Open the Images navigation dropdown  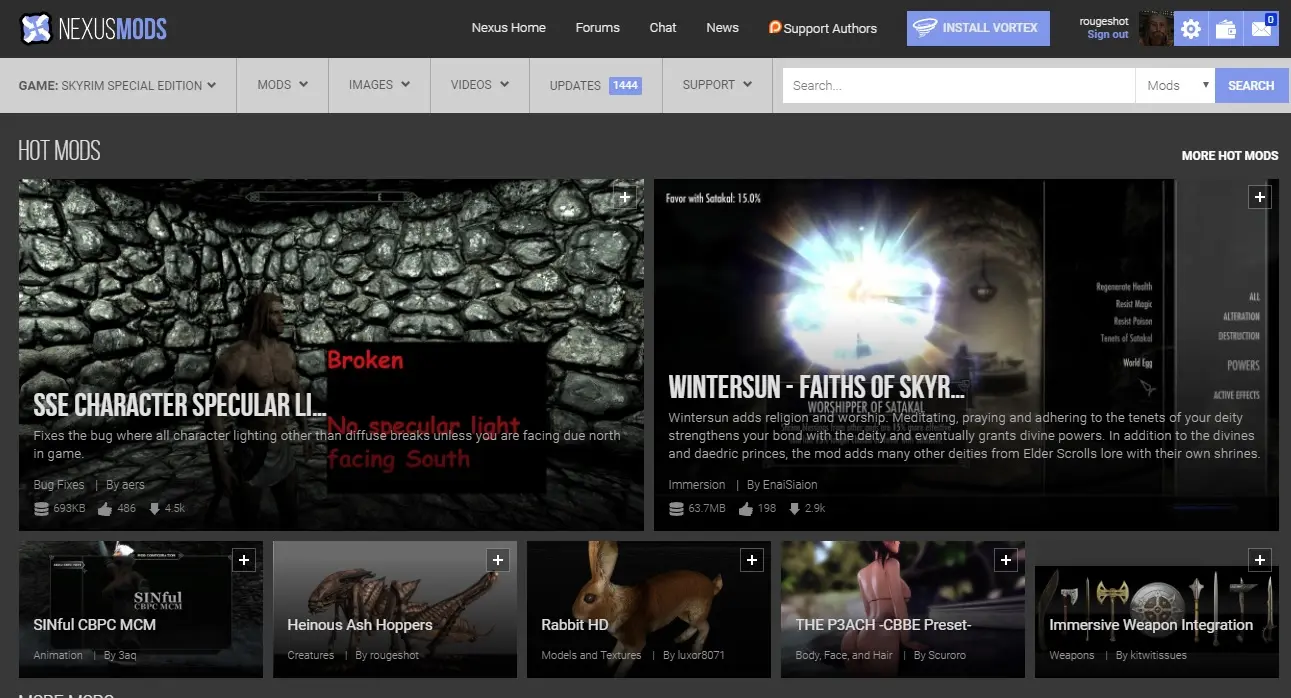380,85
